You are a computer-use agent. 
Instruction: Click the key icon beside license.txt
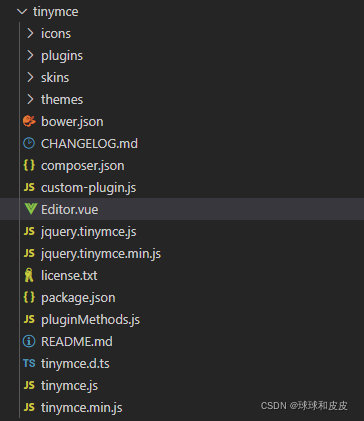click(29, 275)
